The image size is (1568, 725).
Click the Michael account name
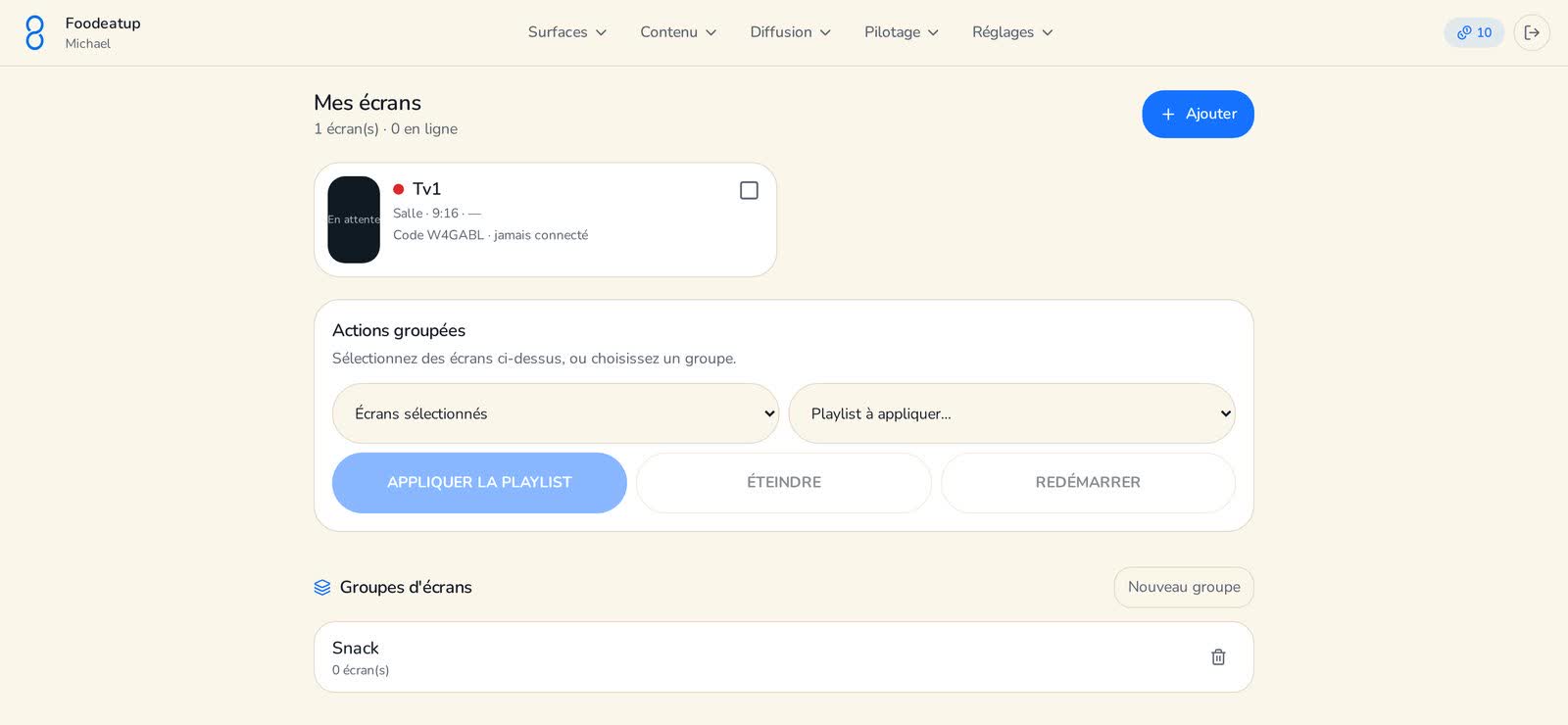(88, 44)
